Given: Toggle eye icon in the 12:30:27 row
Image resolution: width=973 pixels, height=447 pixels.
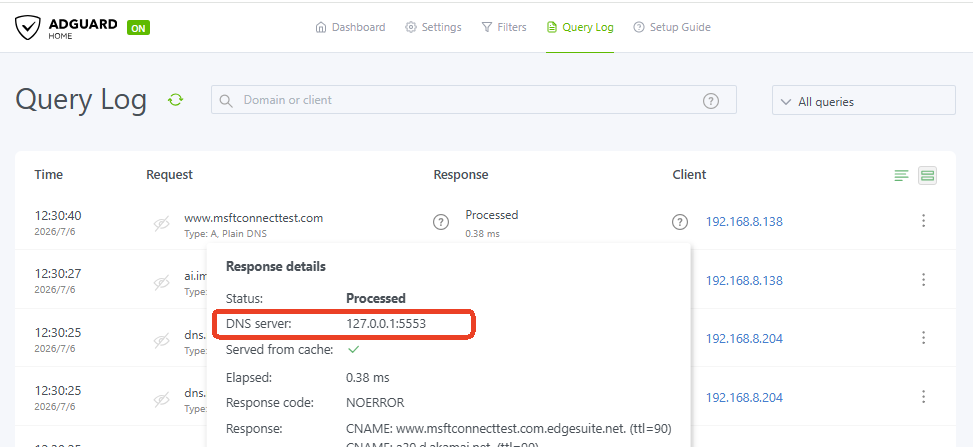Looking at the screenshot, I should click(x=161, y=282).
